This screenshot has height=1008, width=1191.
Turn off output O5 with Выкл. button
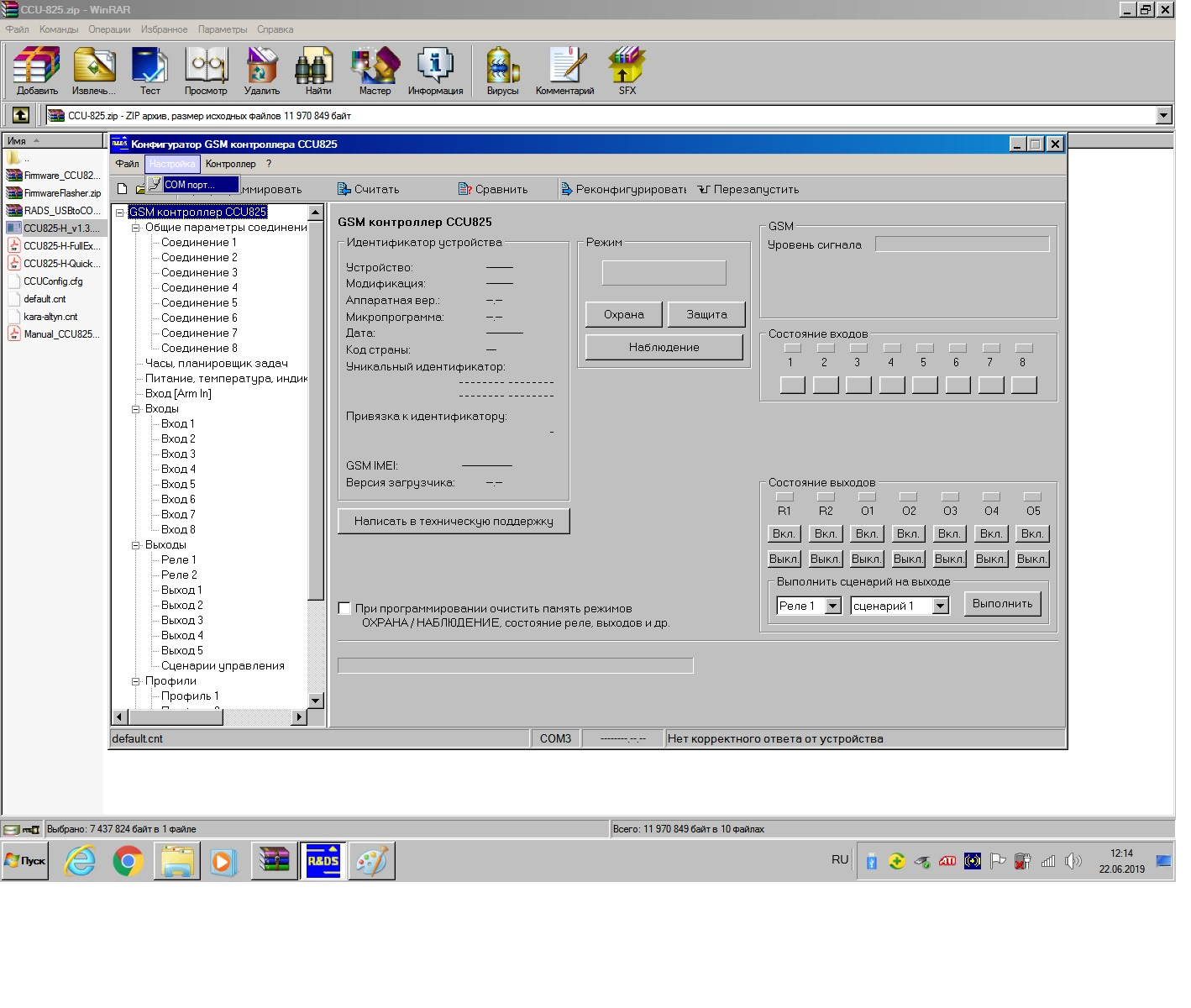pos(1032,559)
